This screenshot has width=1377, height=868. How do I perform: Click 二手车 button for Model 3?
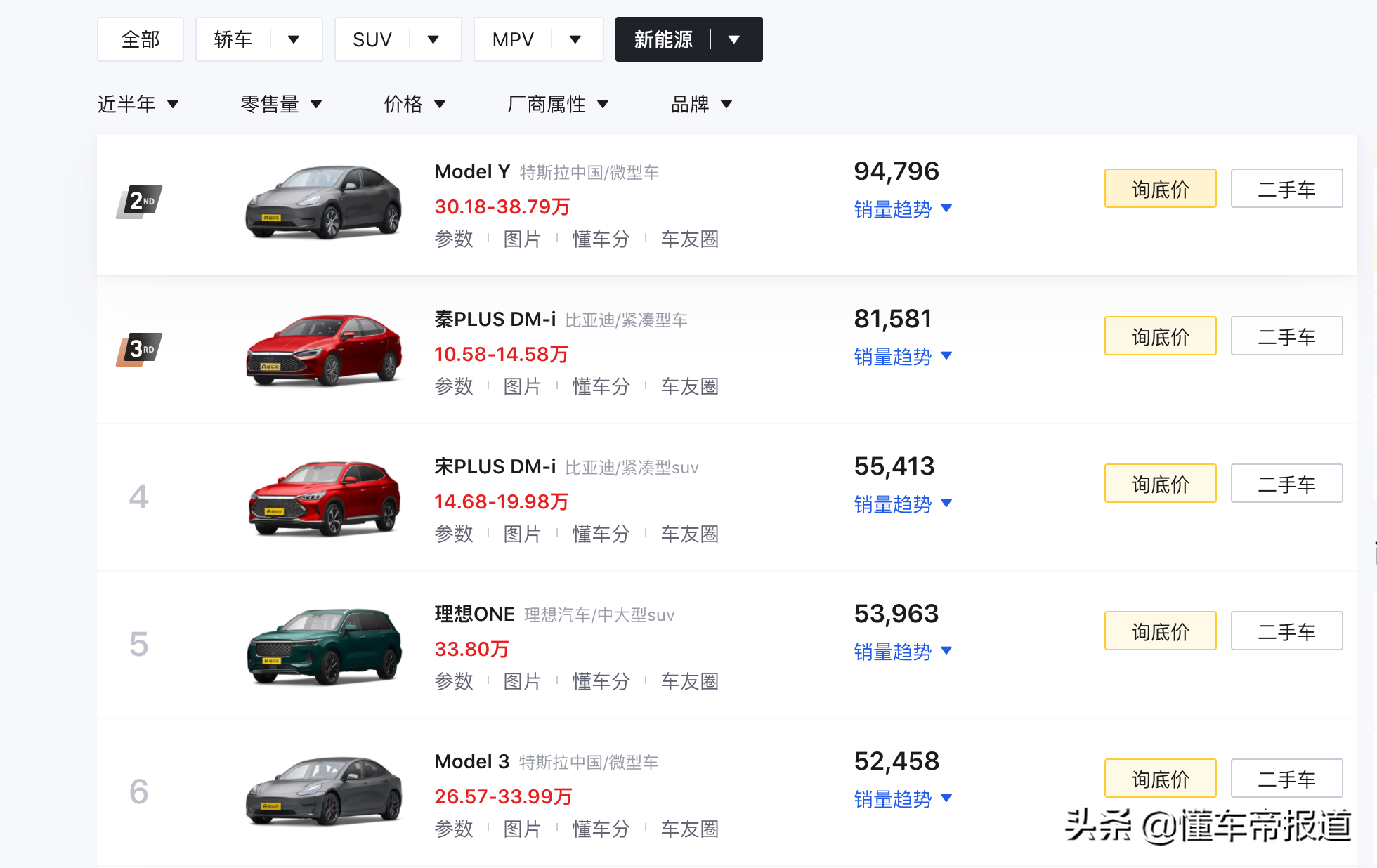click(1287, 778)
